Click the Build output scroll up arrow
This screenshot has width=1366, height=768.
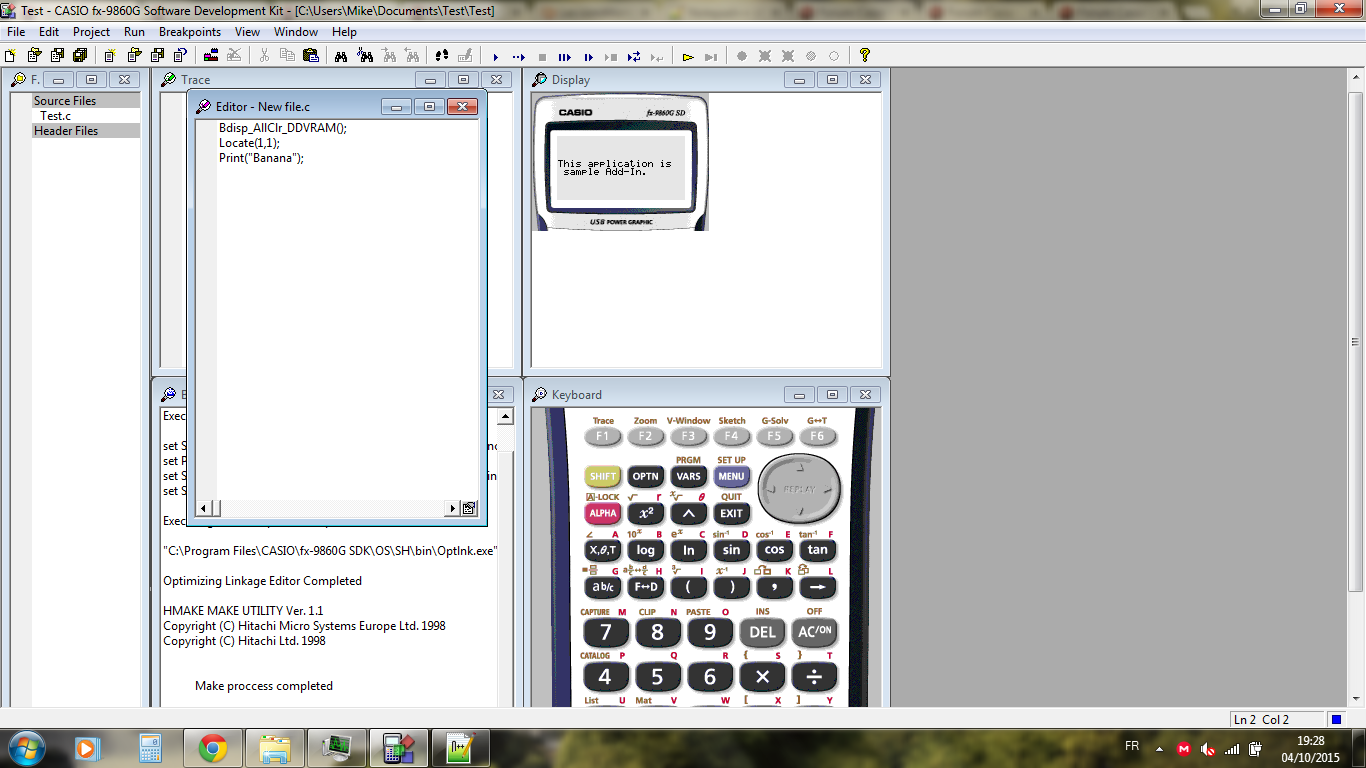pos(505,417)
